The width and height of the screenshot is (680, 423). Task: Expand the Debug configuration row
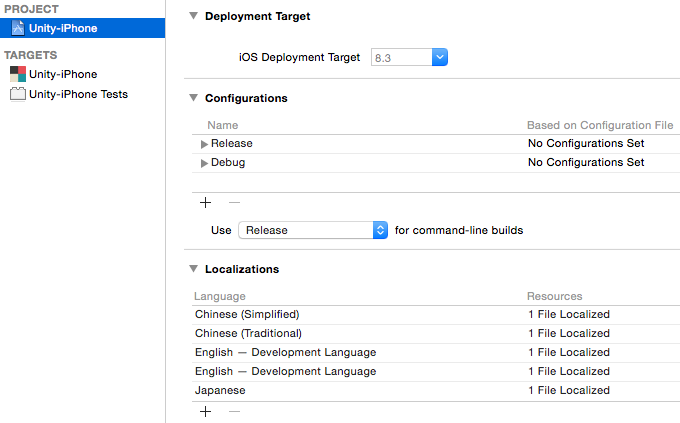tap(204, 163)
